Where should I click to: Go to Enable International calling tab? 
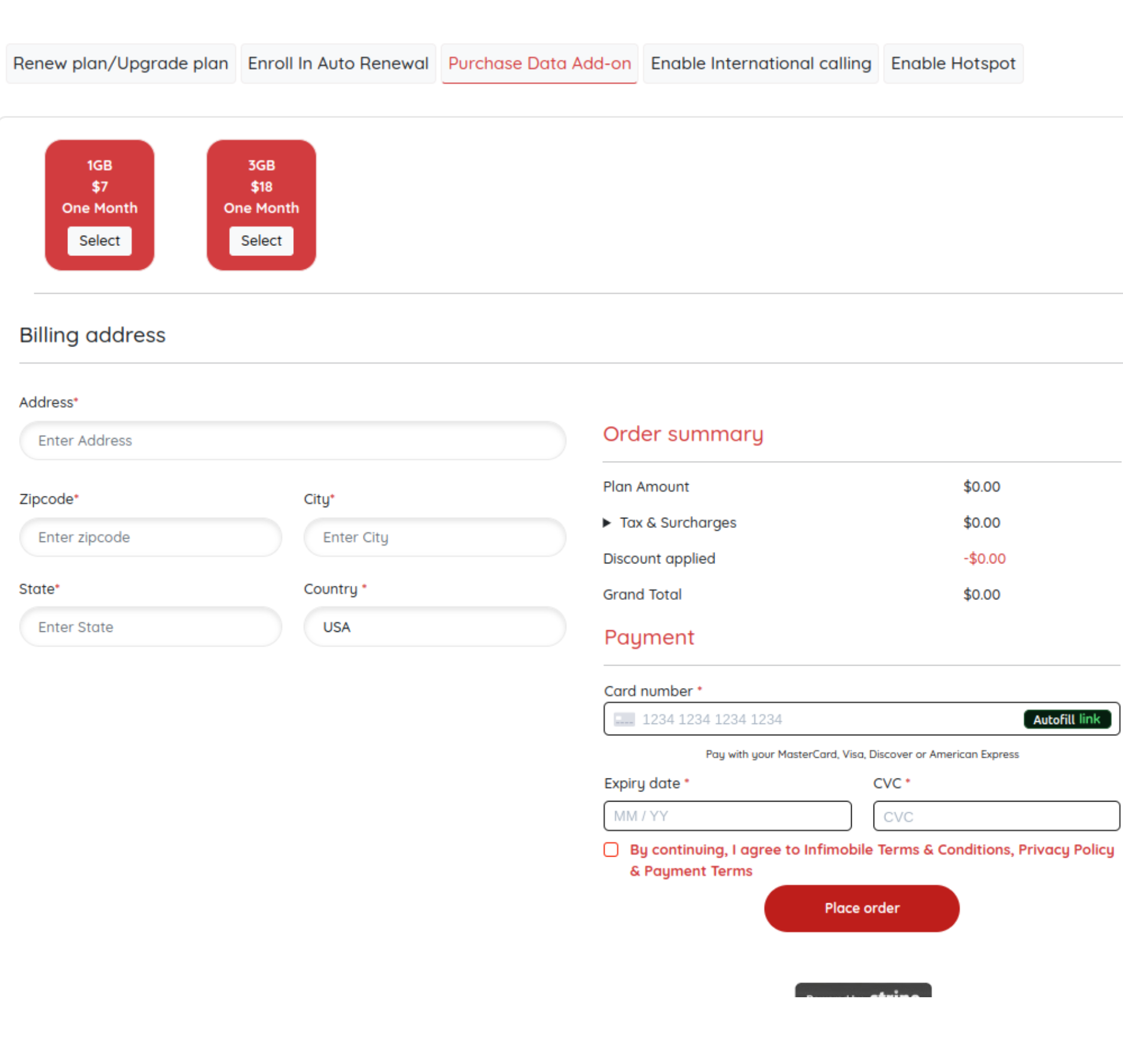coord(761,63)
